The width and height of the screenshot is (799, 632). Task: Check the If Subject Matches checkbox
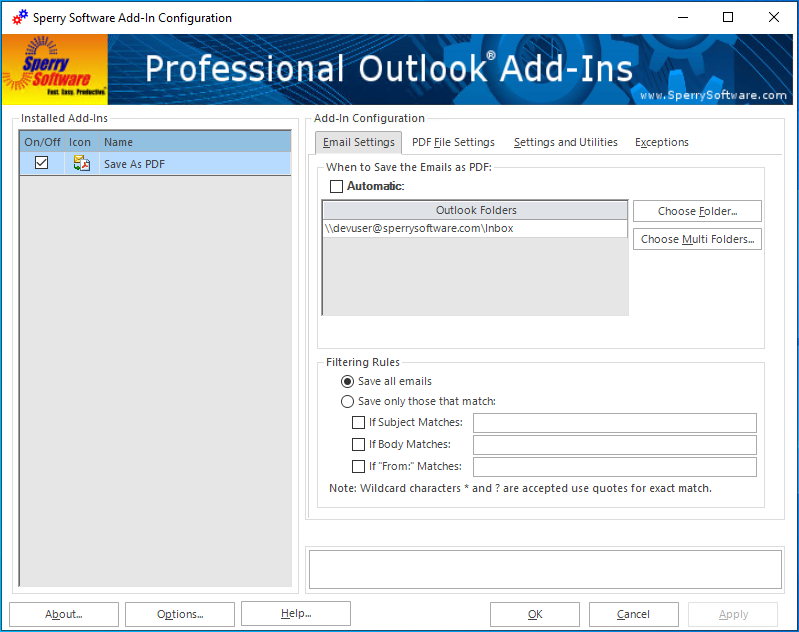click(x=358, y=423)
